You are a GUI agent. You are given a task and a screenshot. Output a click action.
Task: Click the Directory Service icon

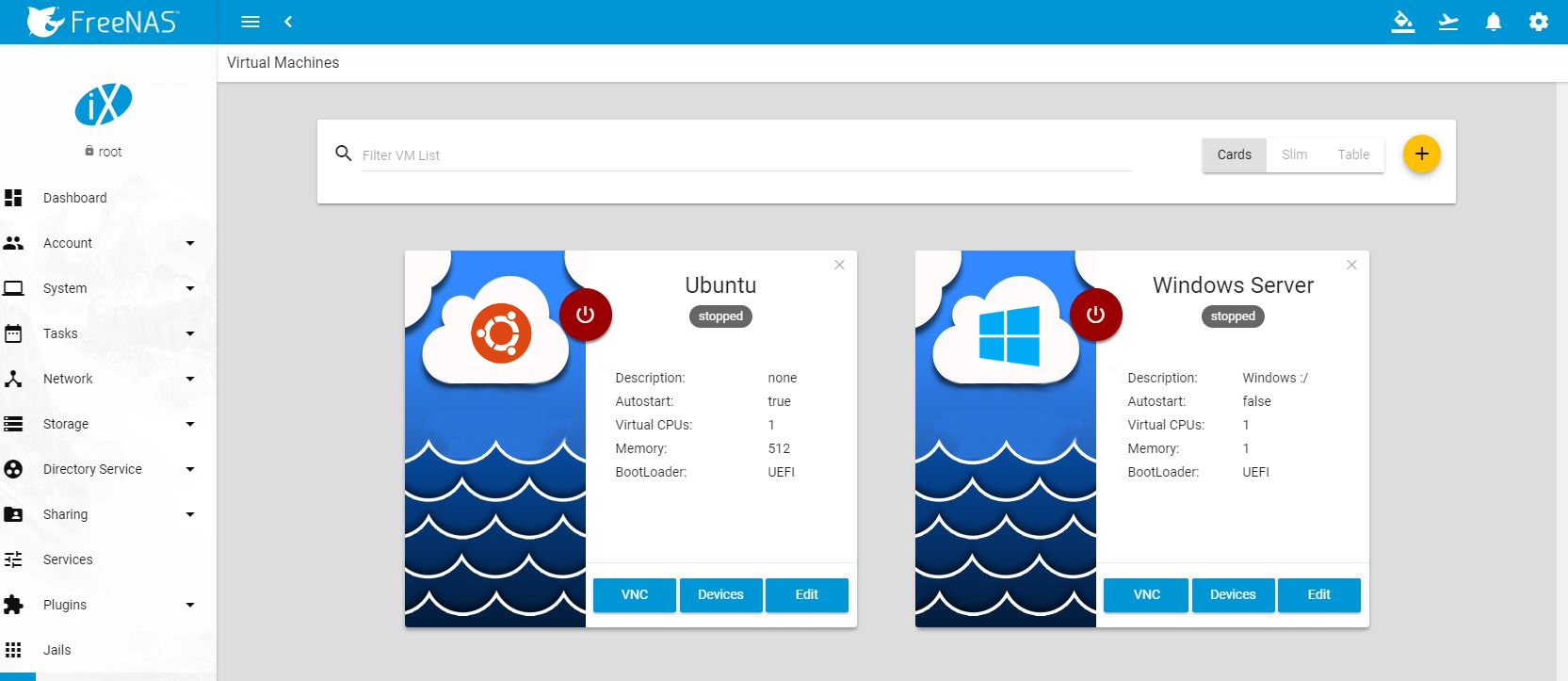(x=13, y=469)
